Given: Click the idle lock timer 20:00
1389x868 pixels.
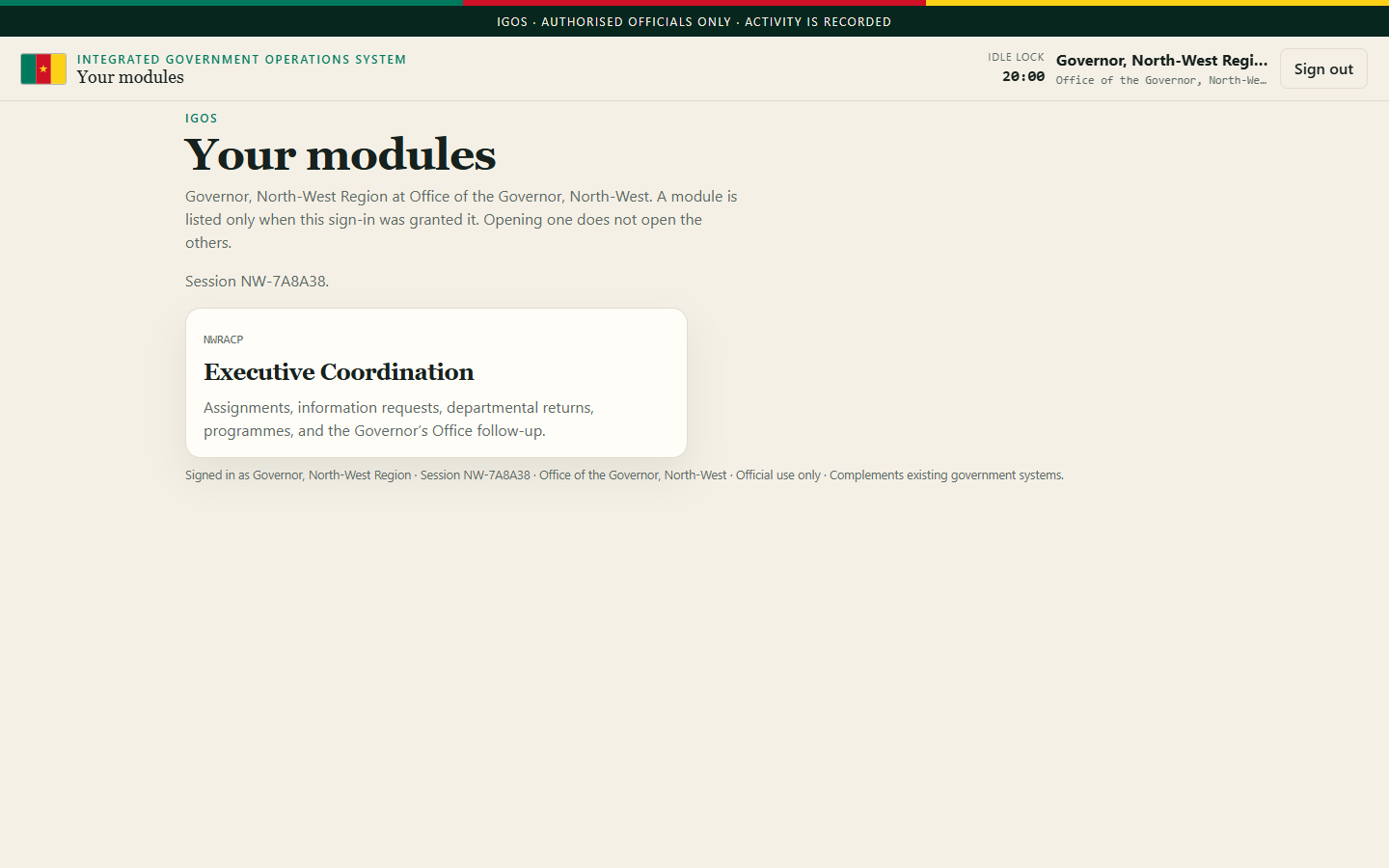Looking at the screenshot, I should pyautogui.click(x=1022, y=76).
